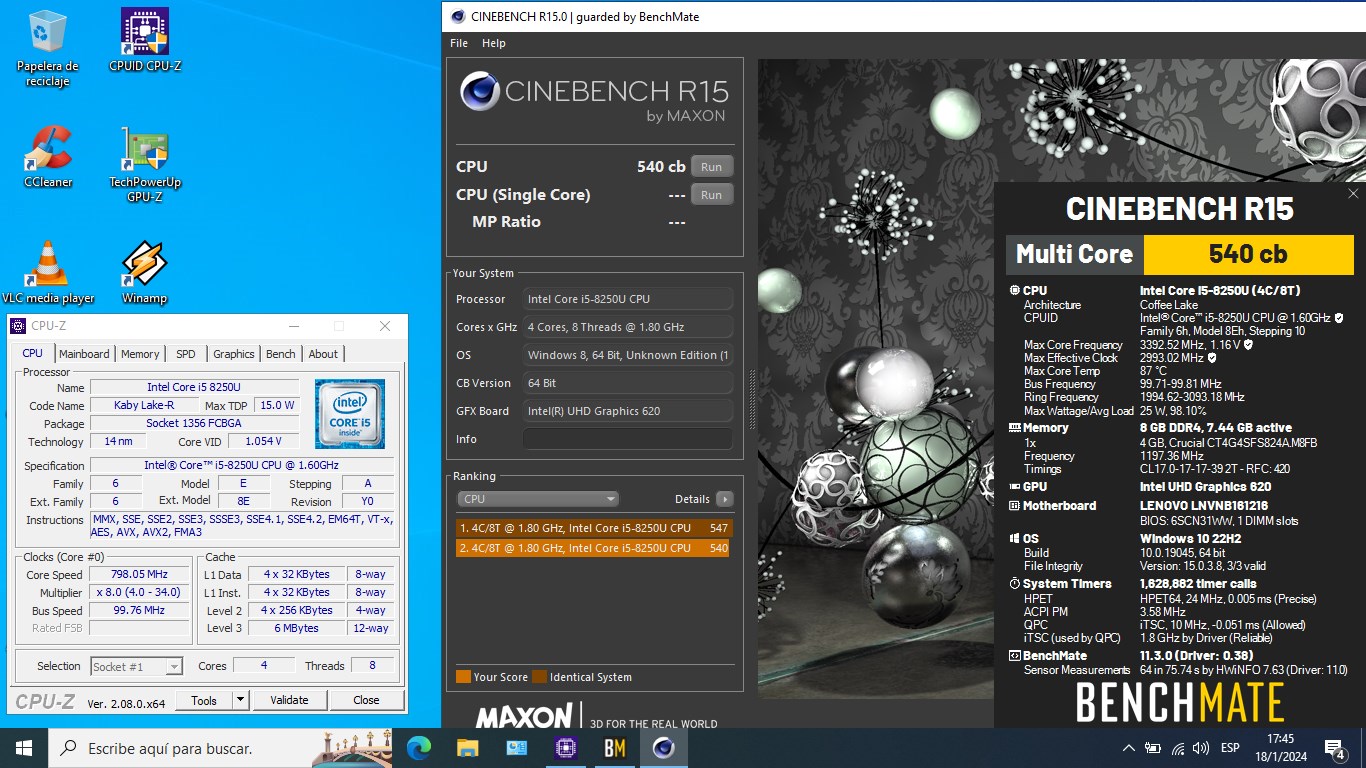Open the notification center icon
Screen dimensions: 1366x768
click(x=1334, y=748)
